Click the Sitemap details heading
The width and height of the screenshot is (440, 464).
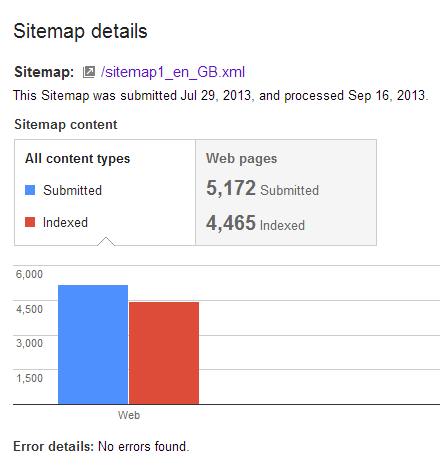pyautogui.click(x=80, y=31)
